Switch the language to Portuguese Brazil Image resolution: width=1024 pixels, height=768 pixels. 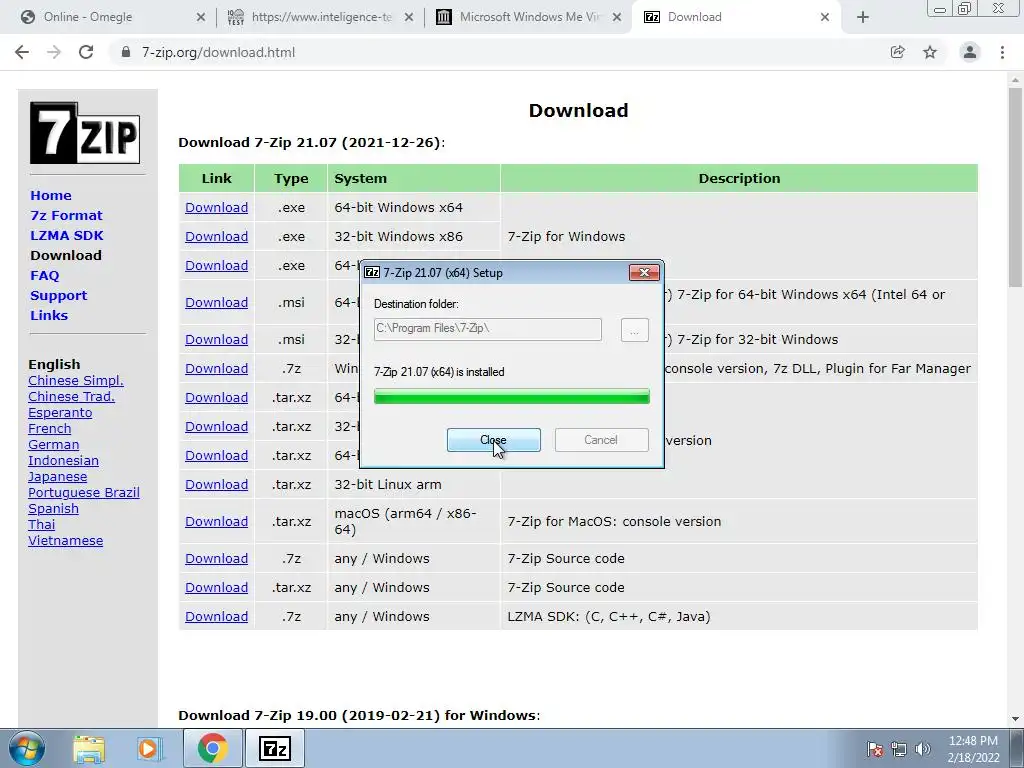[x=84, y=492]
